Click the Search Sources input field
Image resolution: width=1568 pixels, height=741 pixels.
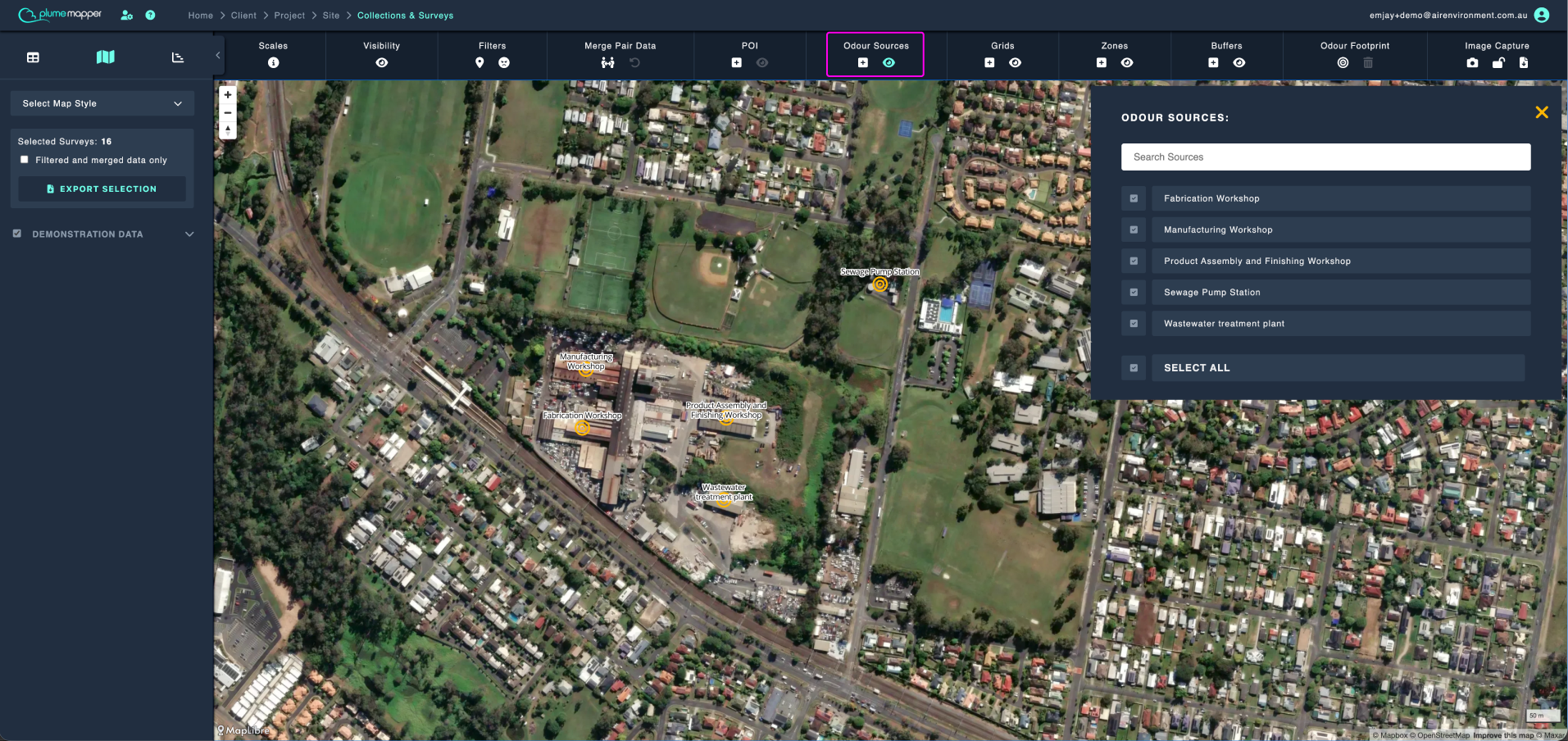coord(1325,157)
